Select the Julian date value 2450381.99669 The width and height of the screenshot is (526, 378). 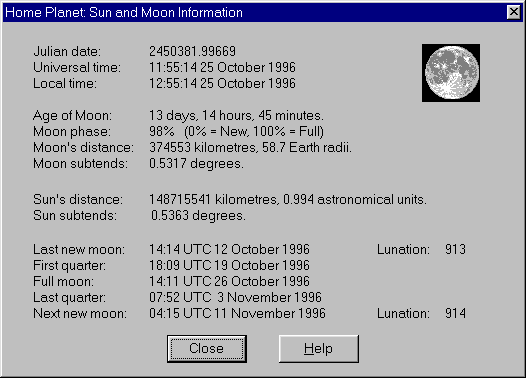[x=193, y=51]
